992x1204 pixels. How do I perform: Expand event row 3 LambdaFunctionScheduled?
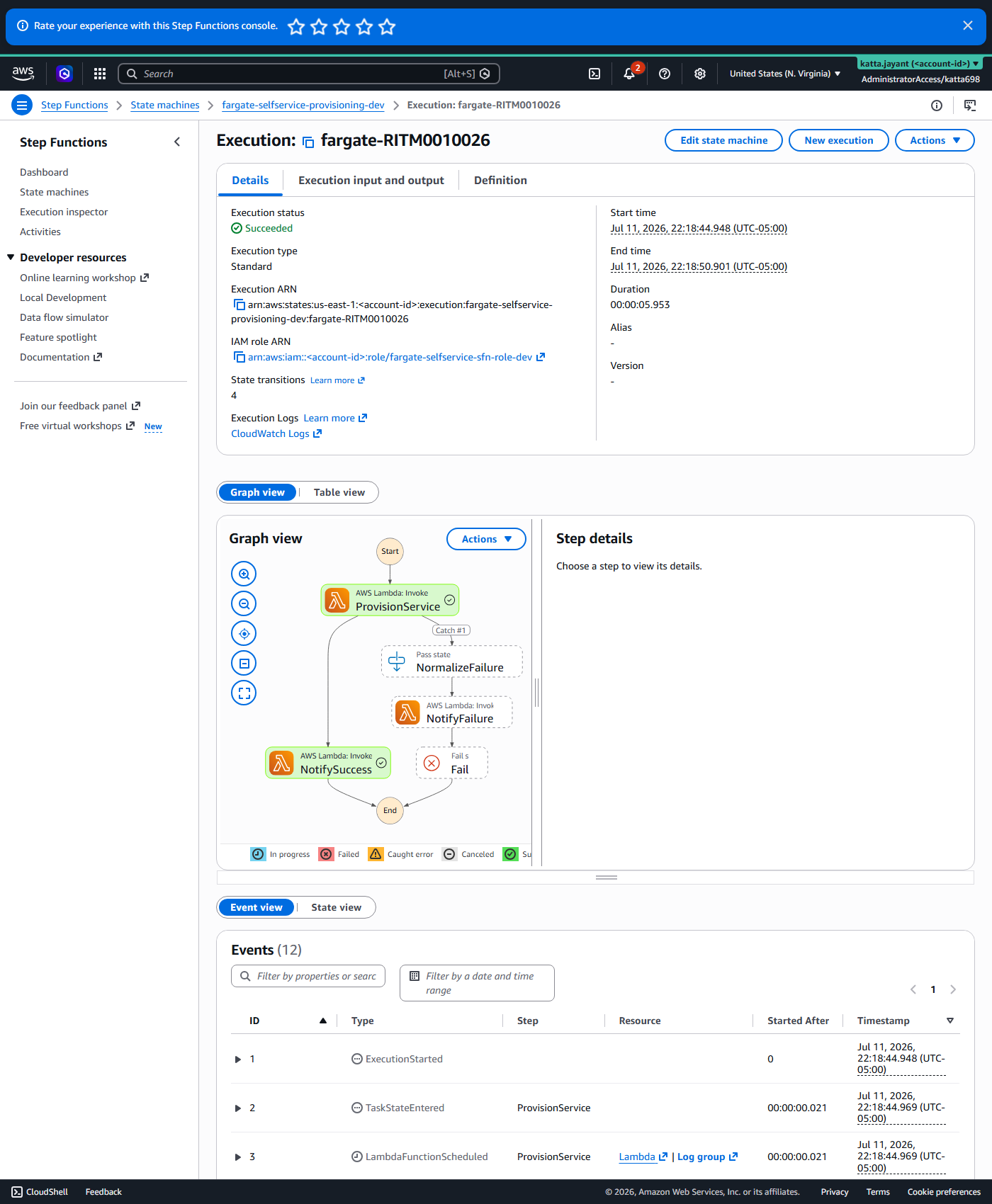(238, 1157)
